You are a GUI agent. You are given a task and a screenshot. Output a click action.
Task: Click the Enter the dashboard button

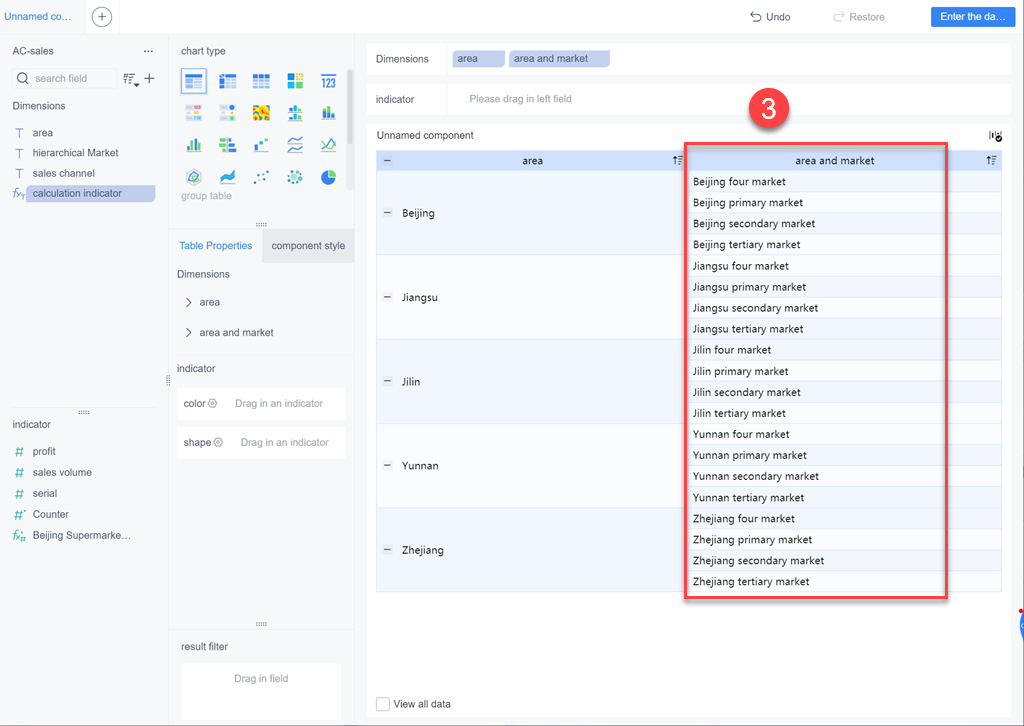(x=973, y=17)
